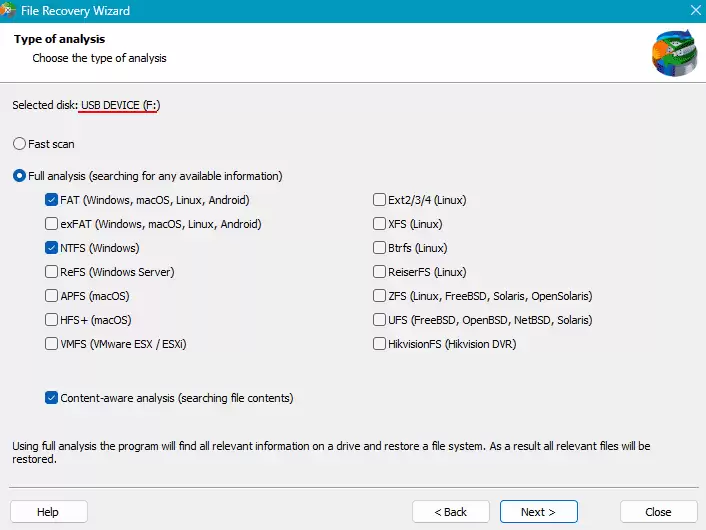Tick the APFS (macOS) checkbox
Screen dimensions: 706x530
[52, 296]
